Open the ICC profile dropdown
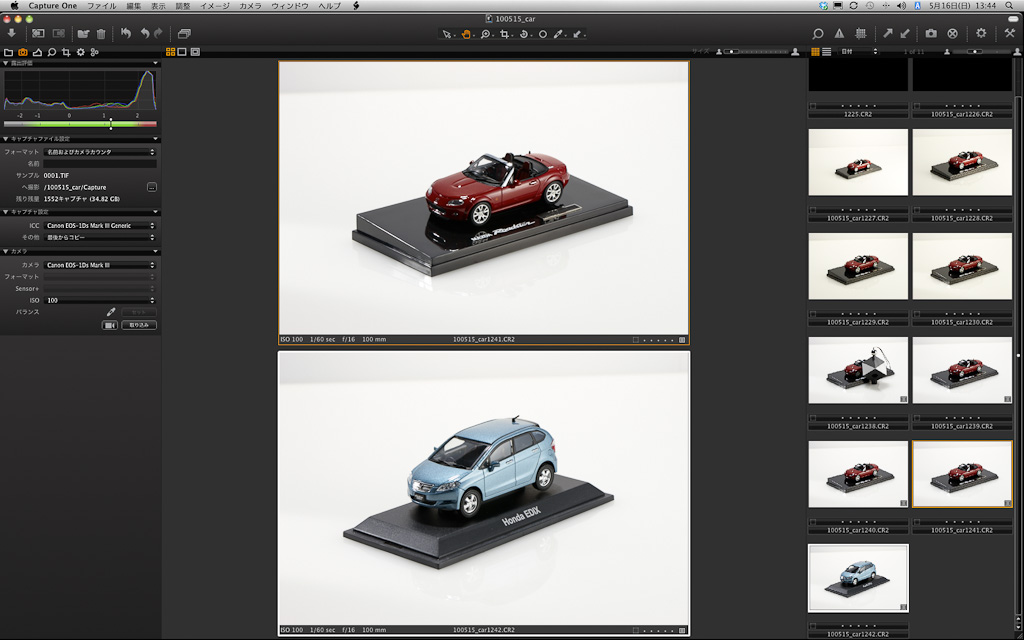 pos(101,226)
